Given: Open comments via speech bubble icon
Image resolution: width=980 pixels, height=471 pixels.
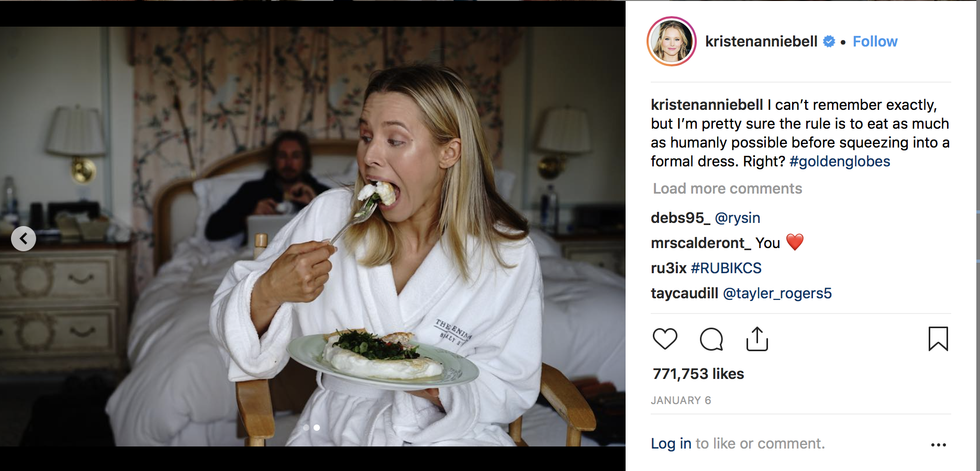Looking at the screenshot, I should 711,339.
